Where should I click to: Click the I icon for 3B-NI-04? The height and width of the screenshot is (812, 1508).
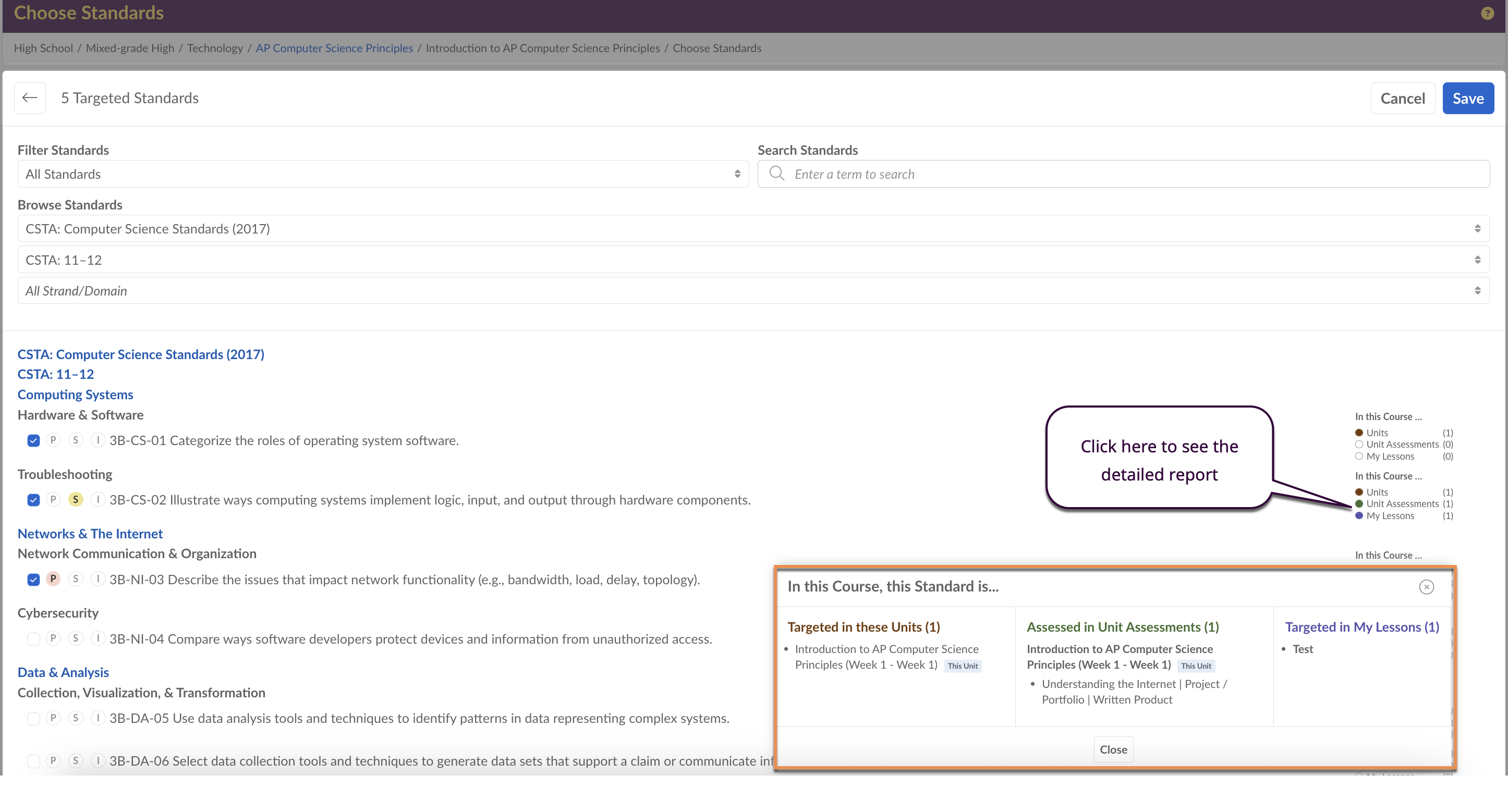click(x=98, y=638)
